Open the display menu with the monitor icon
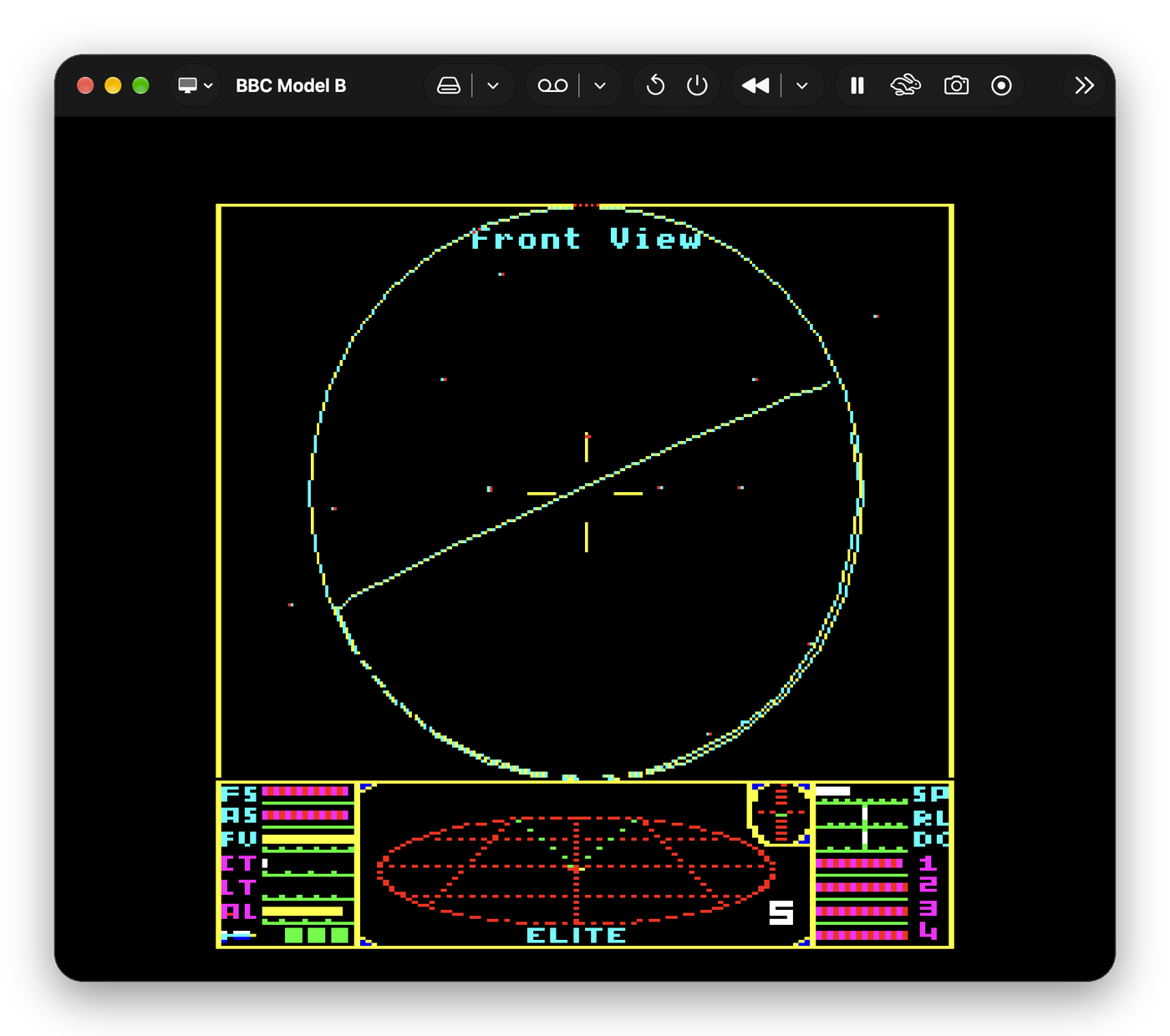The width and height of the screenshot is (1170, 1036). [196, 85]
